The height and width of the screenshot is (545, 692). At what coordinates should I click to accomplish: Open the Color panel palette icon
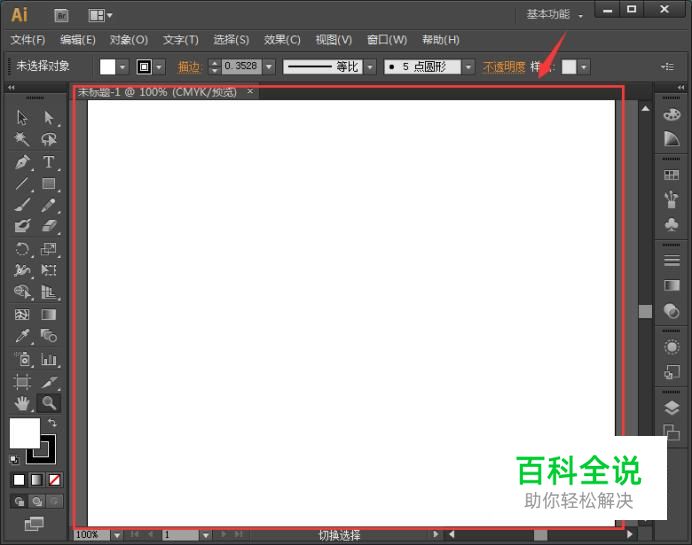672,115
